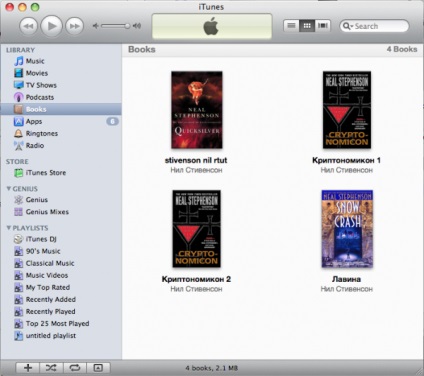Collapse the PLAYLISTS section triangle
Image resolution: width=424 pixels, height=376 pixels.
click(9, 228)
